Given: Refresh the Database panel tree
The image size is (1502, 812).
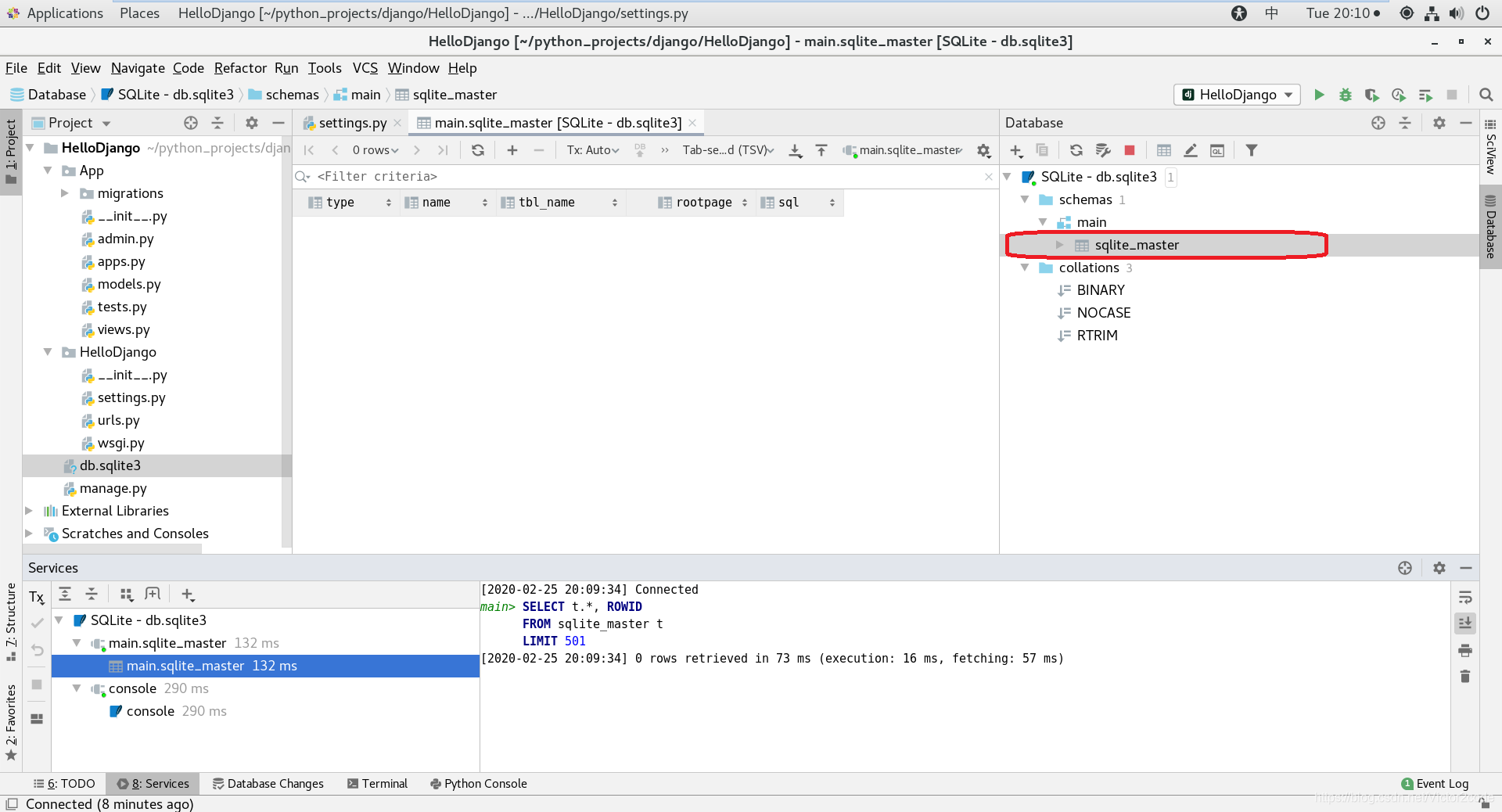Looking at the screenshot, I should (x=1076, y=150).
